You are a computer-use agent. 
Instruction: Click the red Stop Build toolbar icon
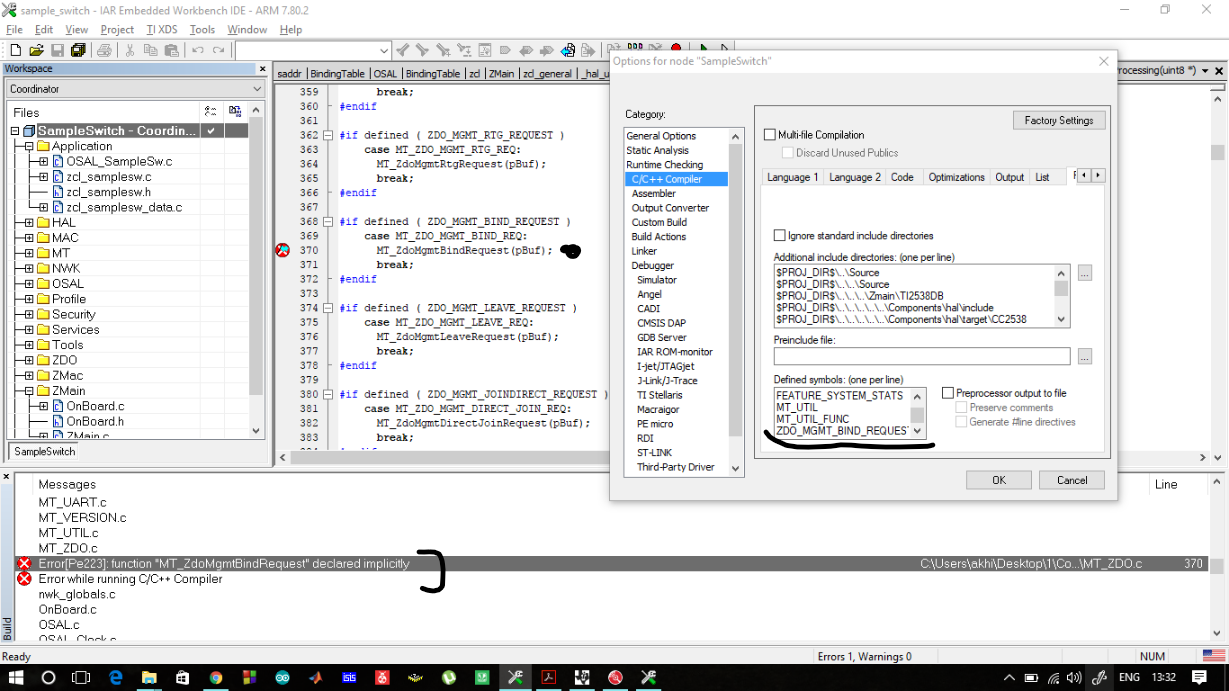point(676,47)
